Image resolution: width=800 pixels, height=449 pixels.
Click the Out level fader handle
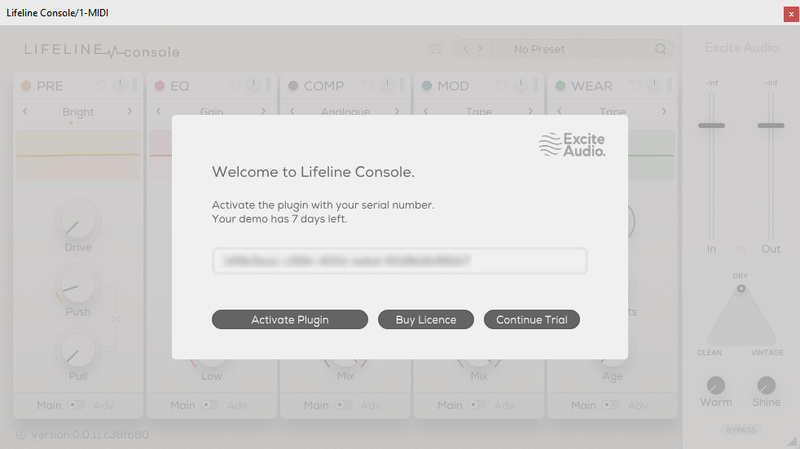click(770, 125)
